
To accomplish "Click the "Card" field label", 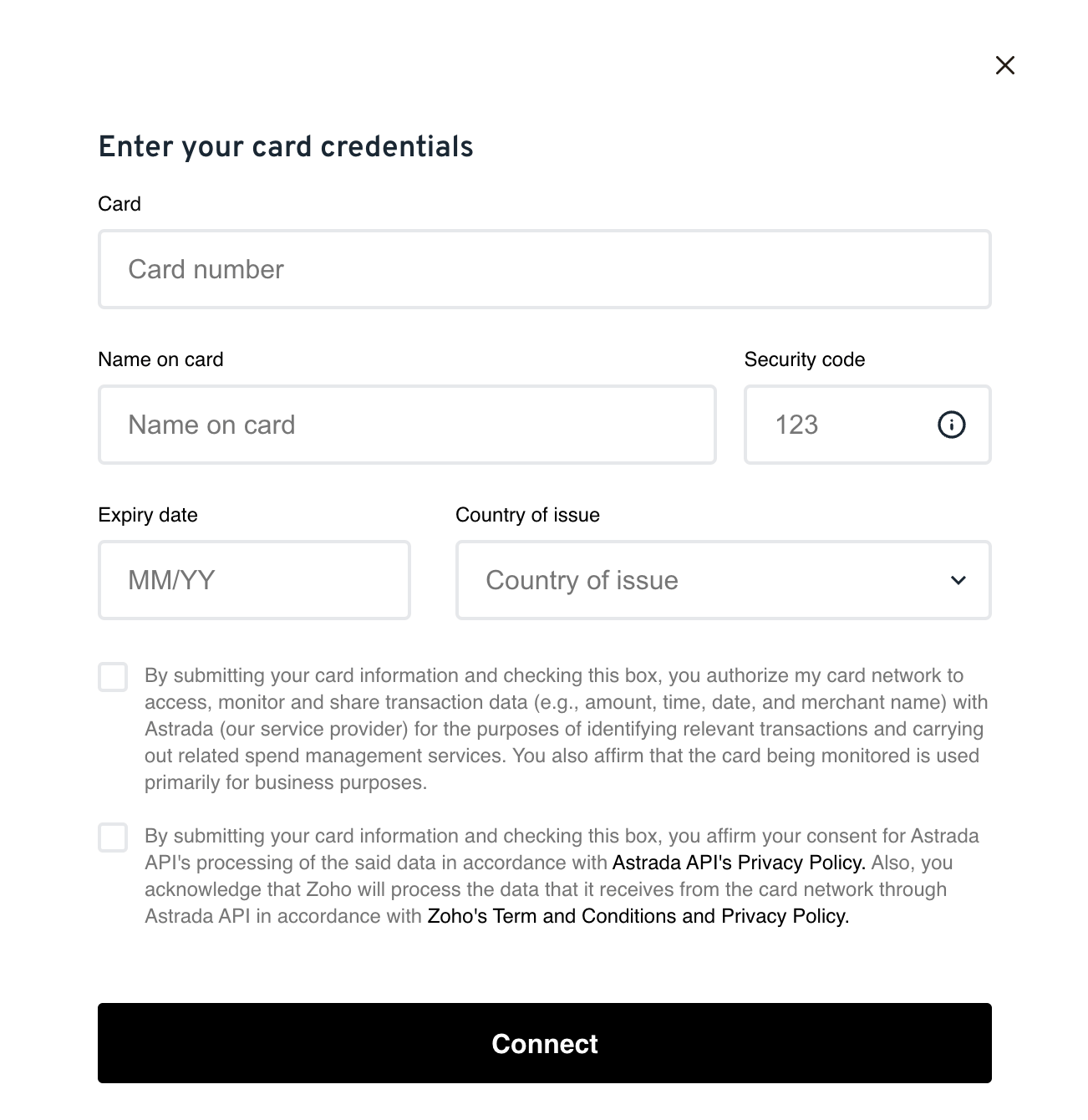I will 119,204.
